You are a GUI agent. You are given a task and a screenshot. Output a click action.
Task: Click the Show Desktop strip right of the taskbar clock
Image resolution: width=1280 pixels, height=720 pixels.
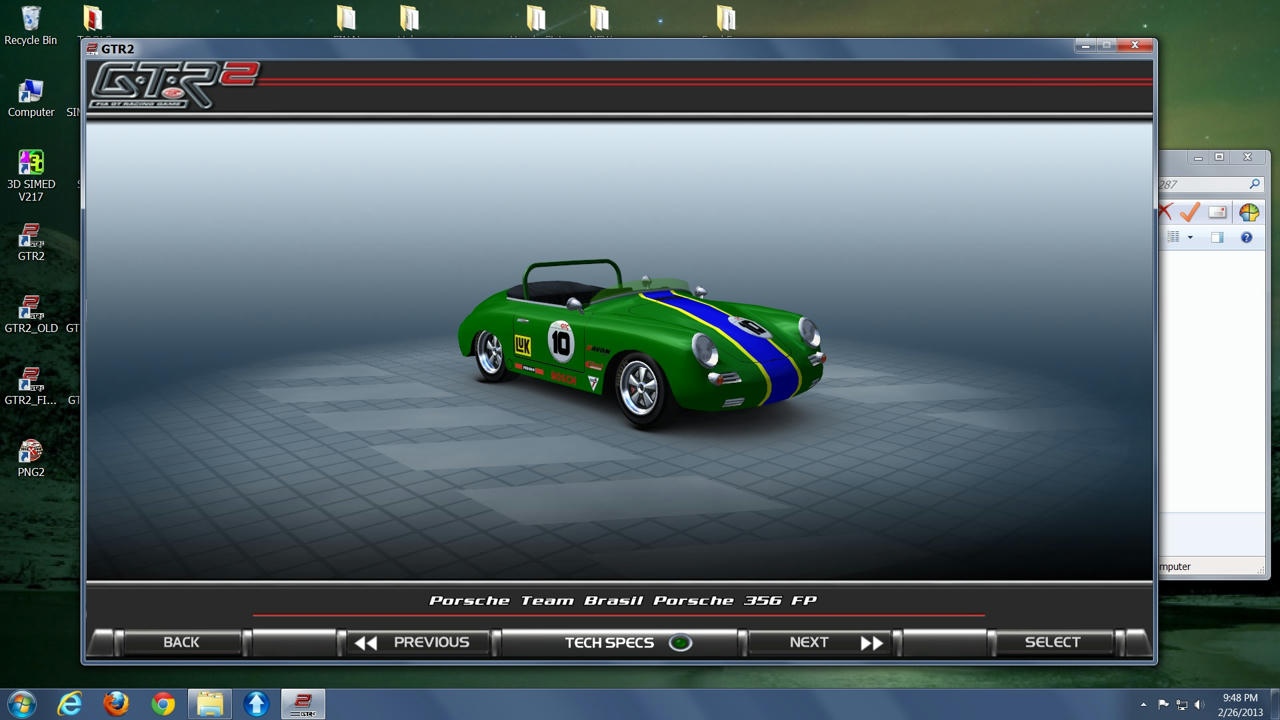coord(1274,704)
